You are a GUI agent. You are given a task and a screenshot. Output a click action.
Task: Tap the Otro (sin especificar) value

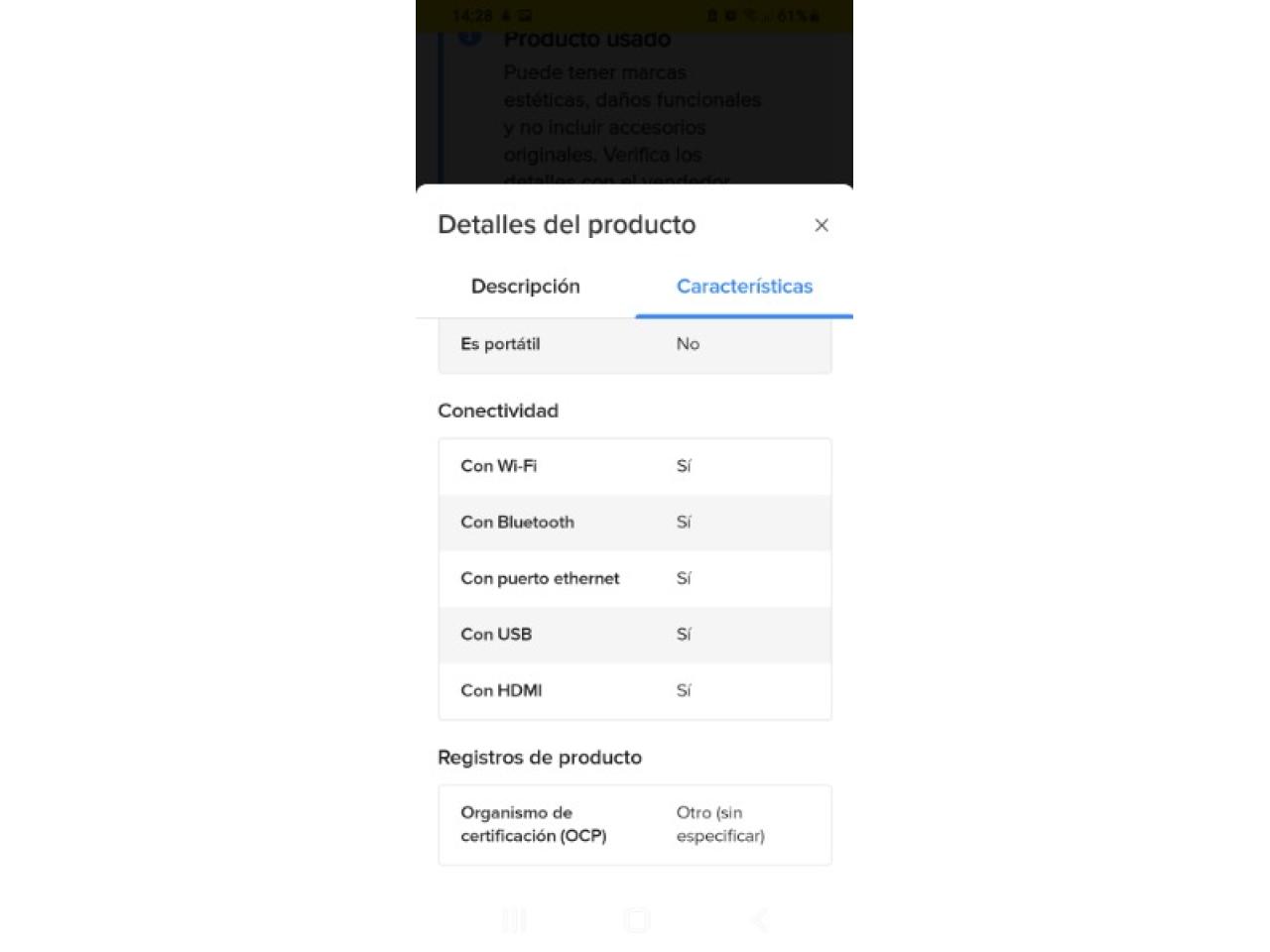(x=720, y=824)
